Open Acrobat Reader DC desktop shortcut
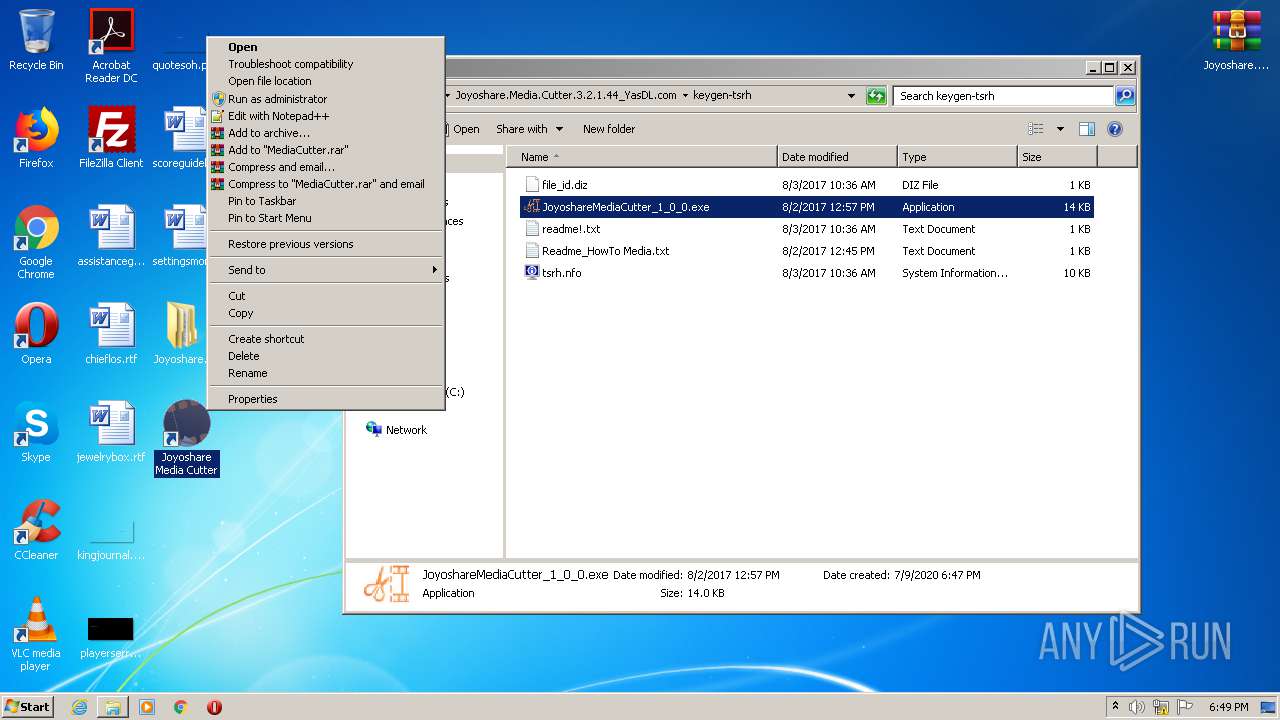Viewport: 1280px width, 720px height. (x=111, y=46)
